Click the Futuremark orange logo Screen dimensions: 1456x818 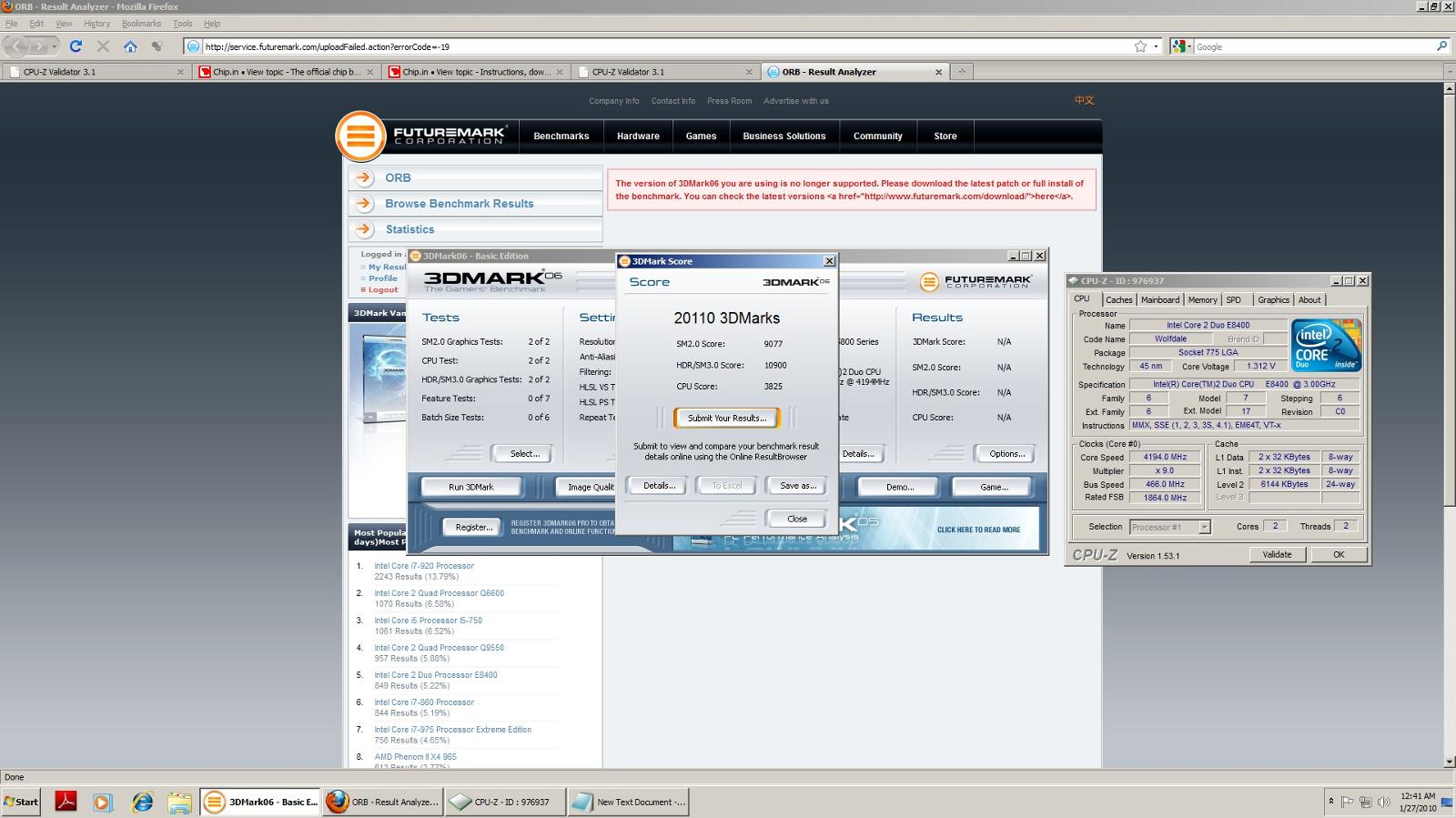click(x=360, y=136)
